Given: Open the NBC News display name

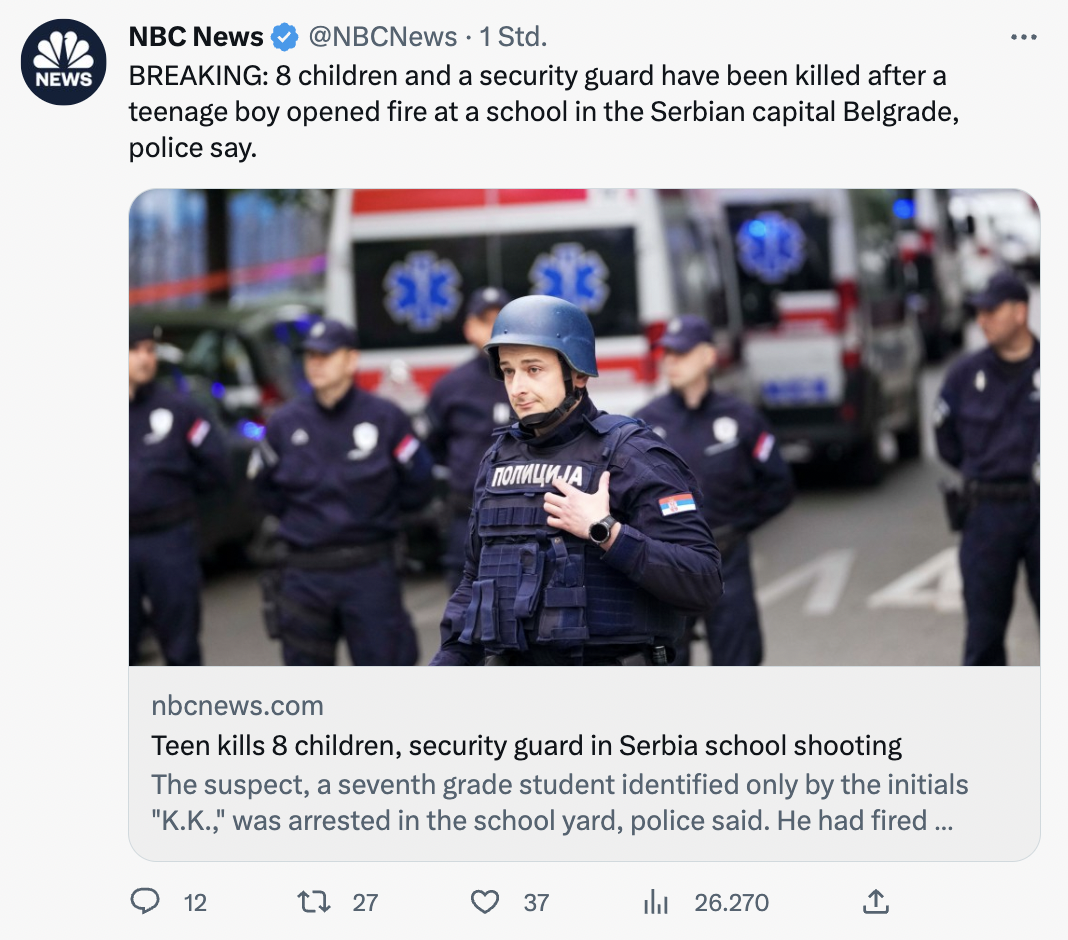Looking at the screenshot, I should point(196,37).
